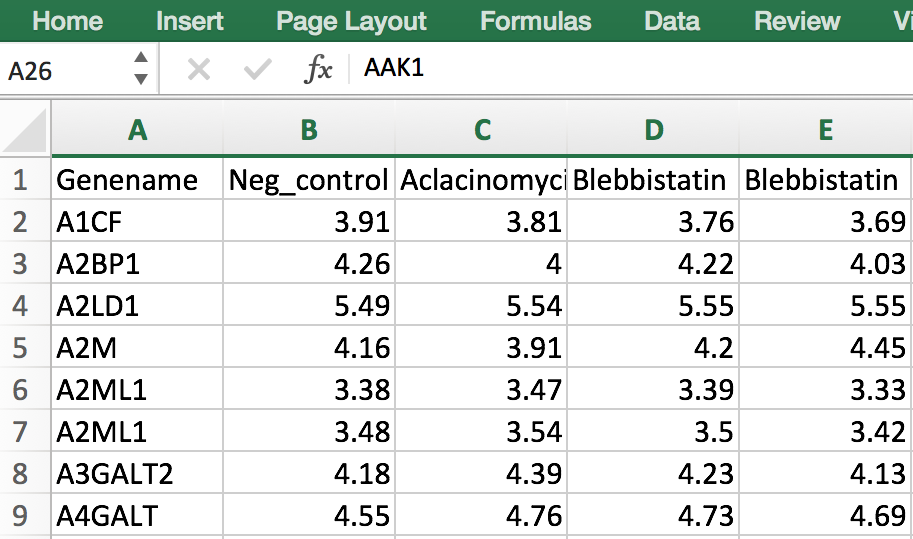The image size is (913, 539).
Task: Select column C header
Action: click(x=482, y=130)
